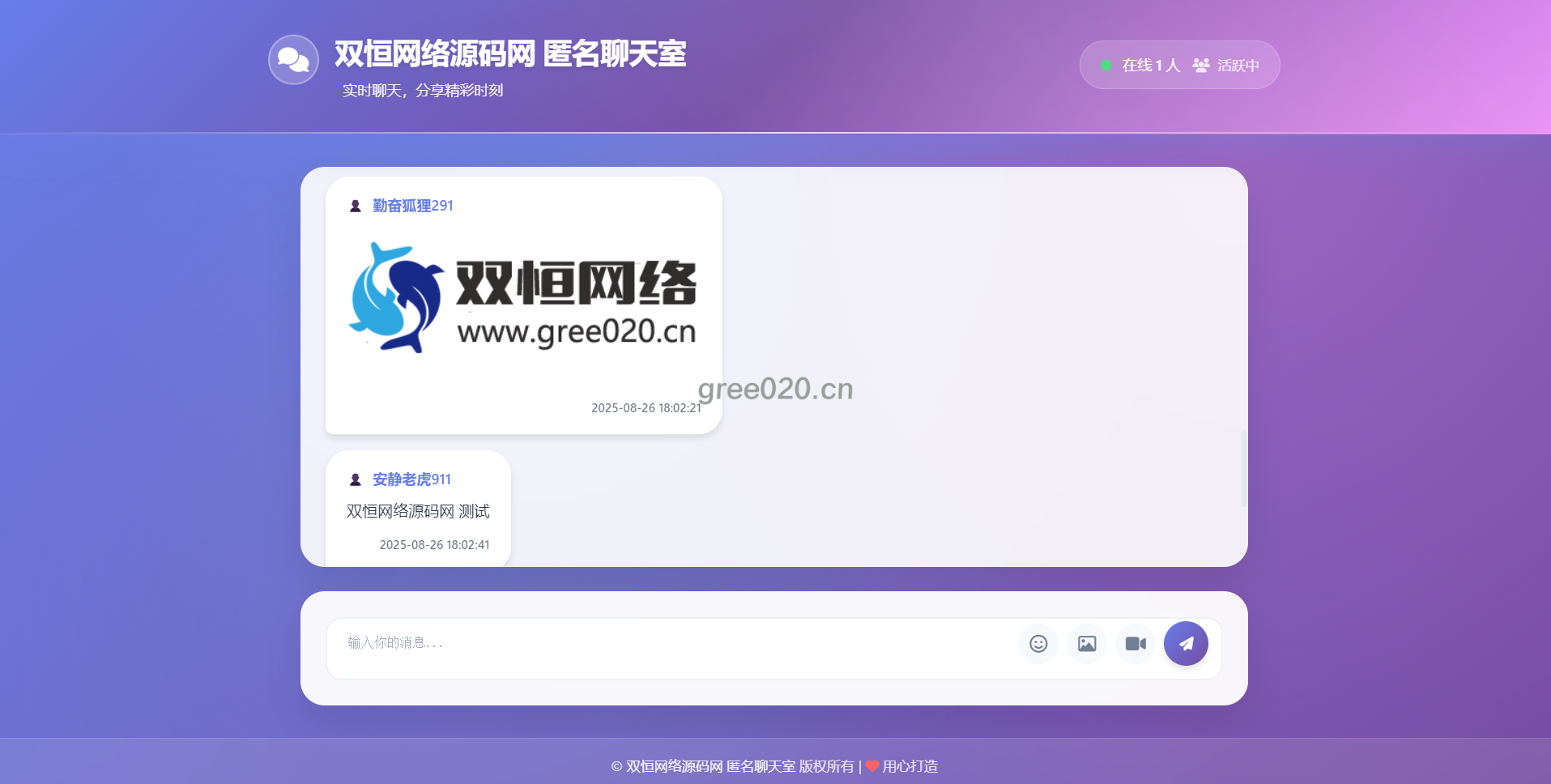Click the video camera upload icon
Image resolution: width=1551 pixels, height=784 pixels.
[x=1136, y=644]
